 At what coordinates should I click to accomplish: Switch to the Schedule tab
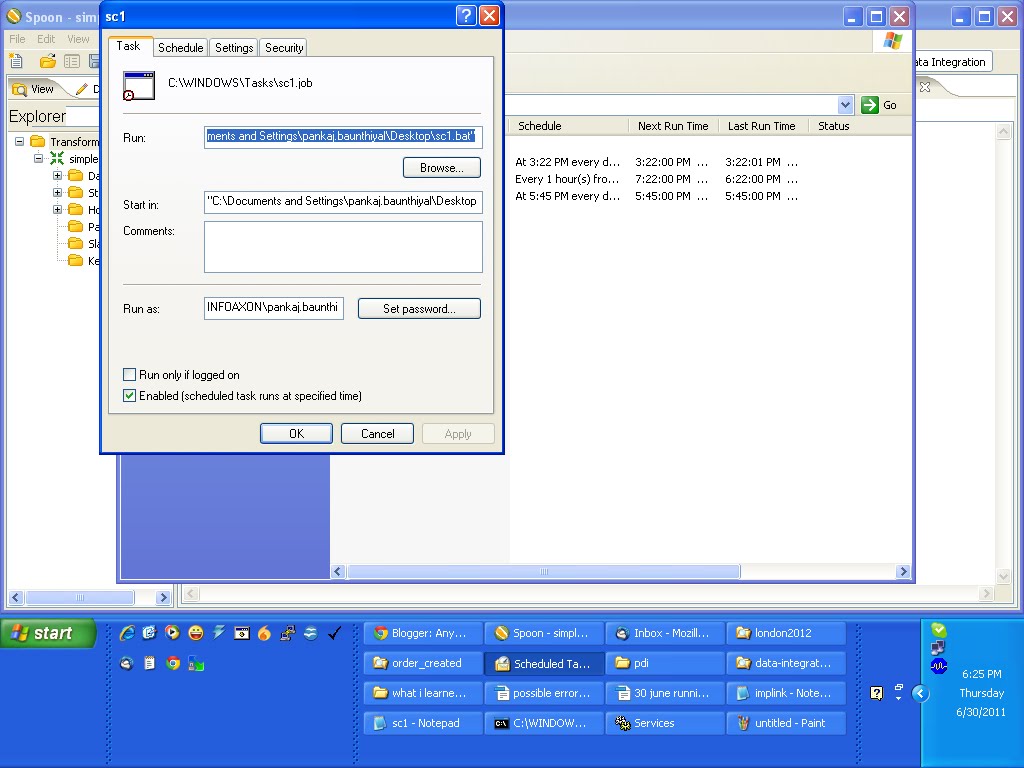(x=180, y=47)
